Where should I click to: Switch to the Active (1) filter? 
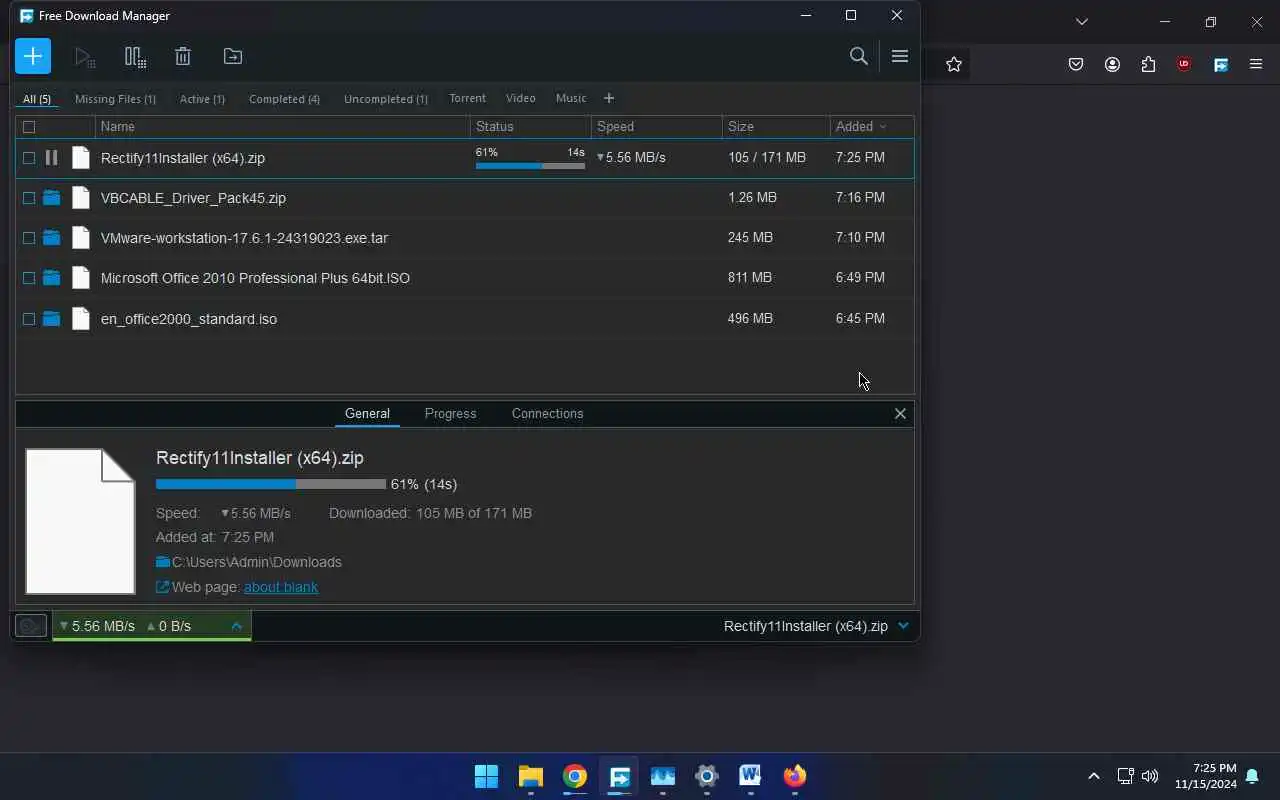tap(202, 99)
